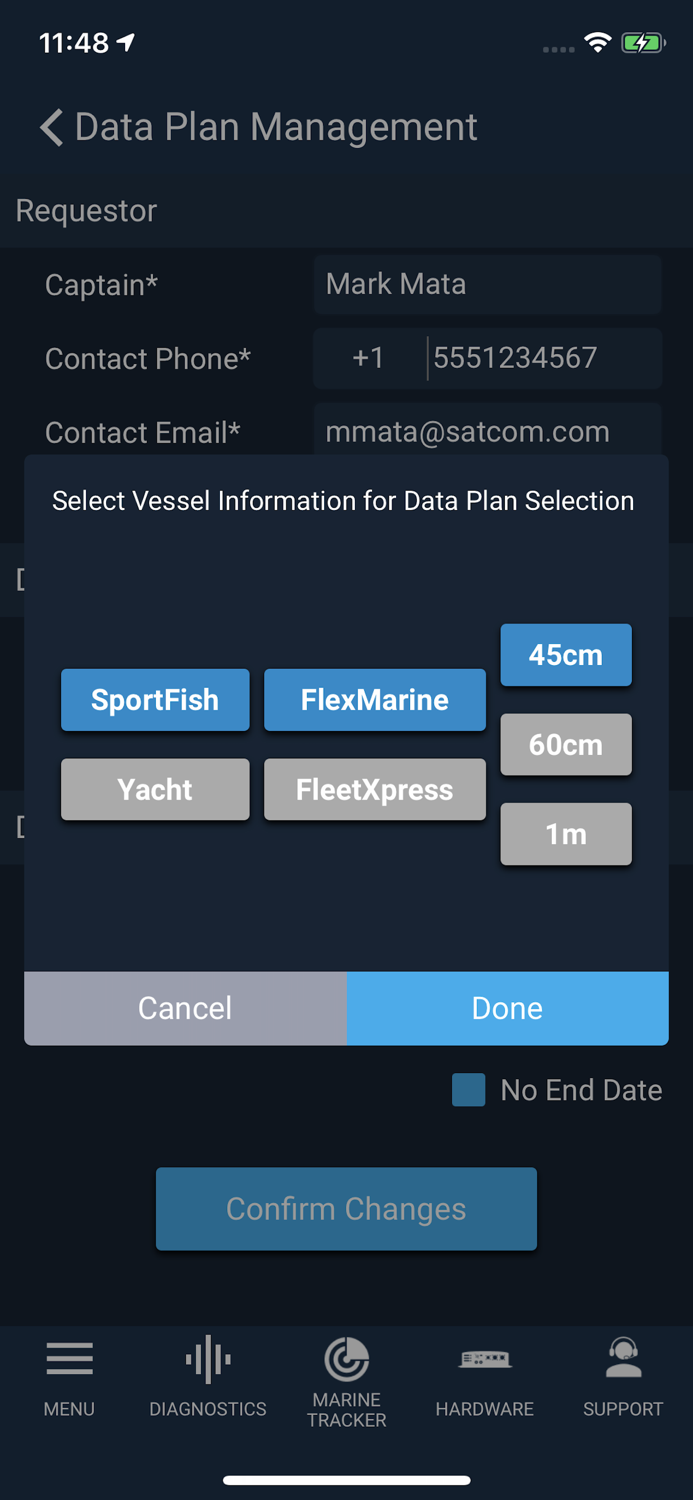Tap the battery charging icon

pyautogui.click(x=642, y=43)
